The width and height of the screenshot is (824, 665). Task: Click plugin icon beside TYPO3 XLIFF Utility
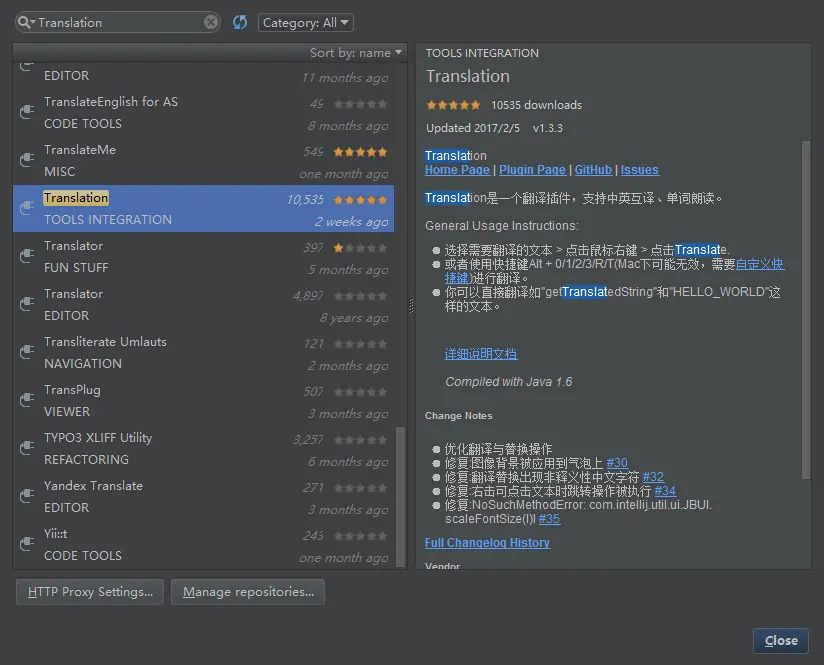click(x=26, y=447)
